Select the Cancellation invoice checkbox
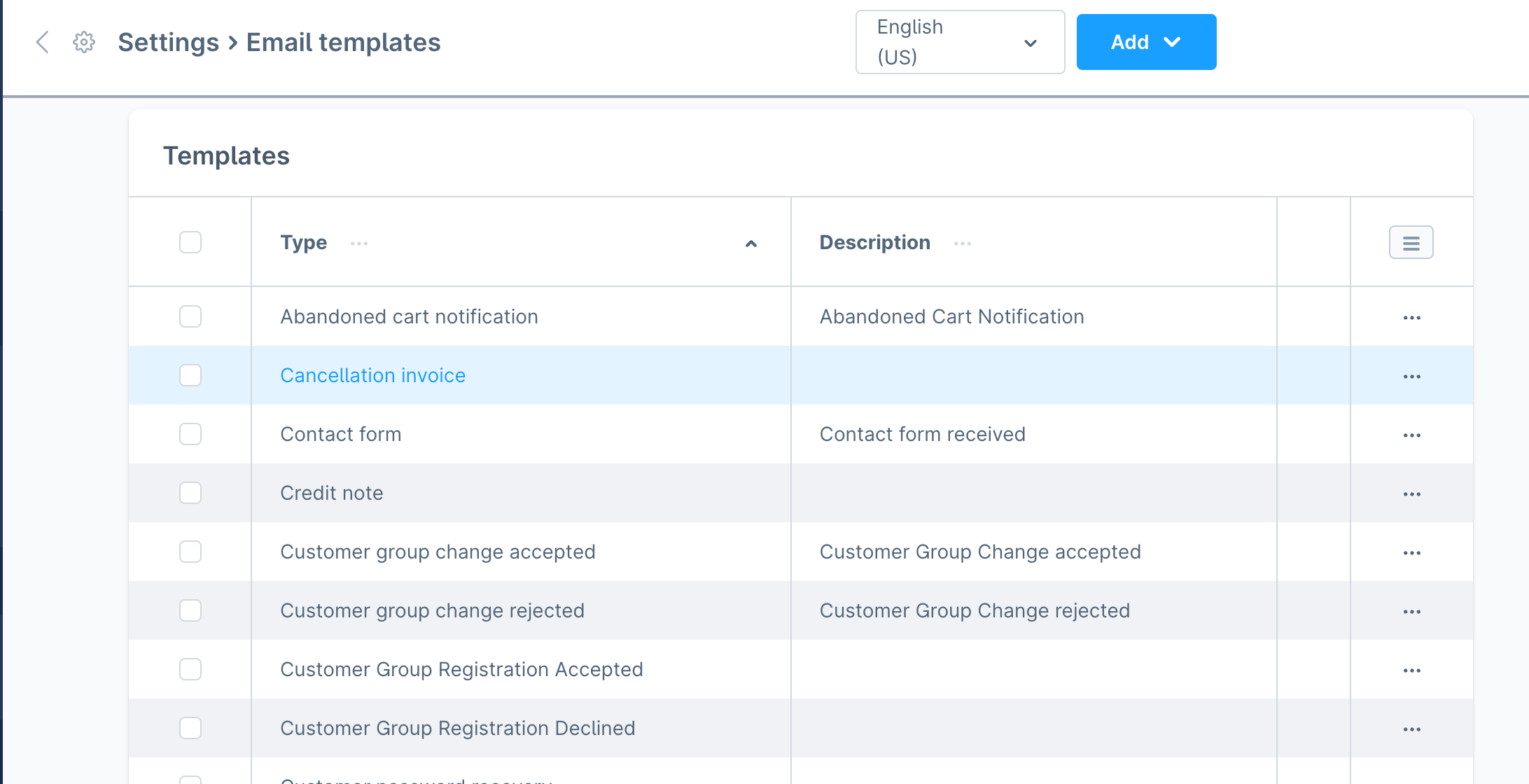This screenshot has width=1529, height=784. (190, 375)
